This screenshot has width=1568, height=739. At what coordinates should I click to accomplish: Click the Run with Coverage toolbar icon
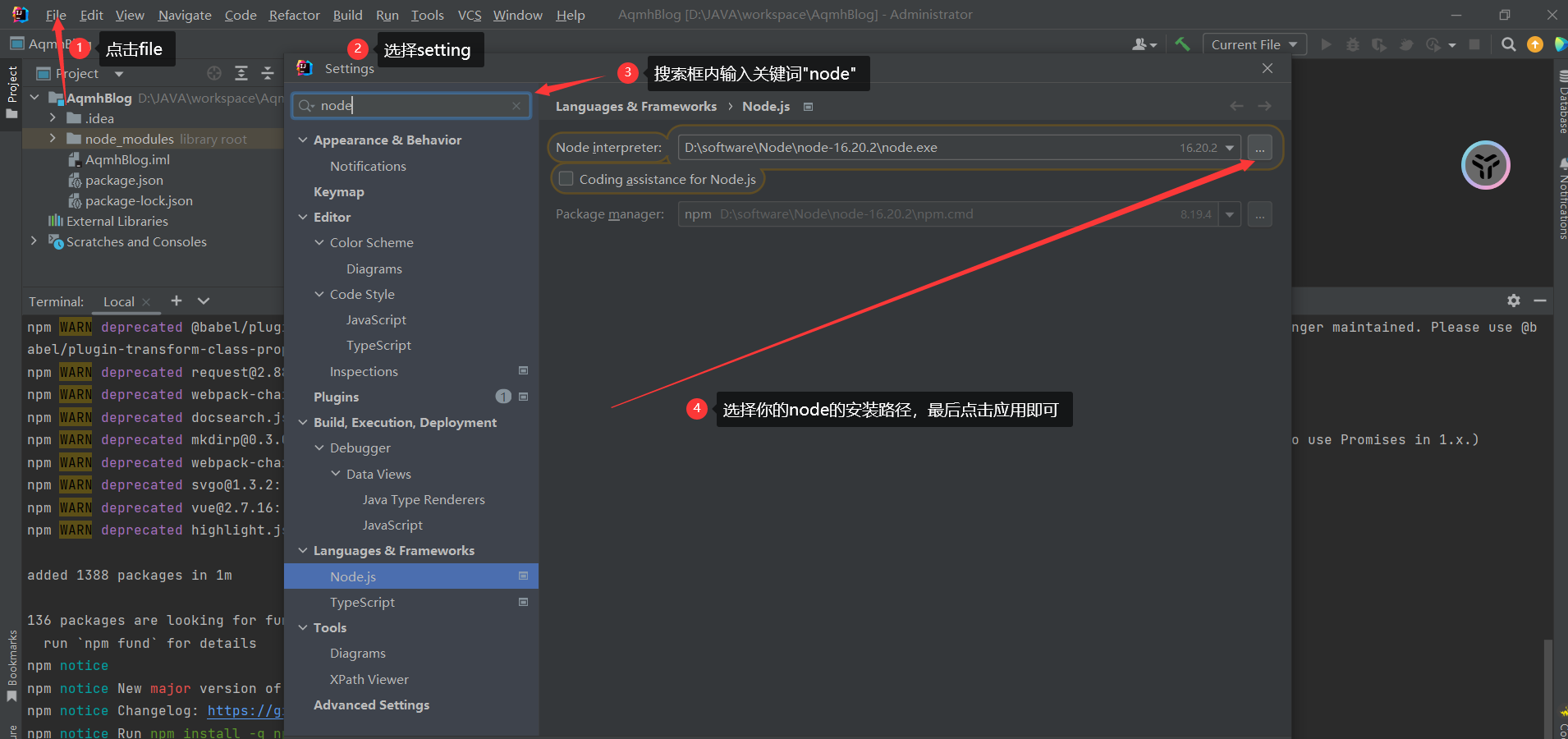(x=1379, y=44)
